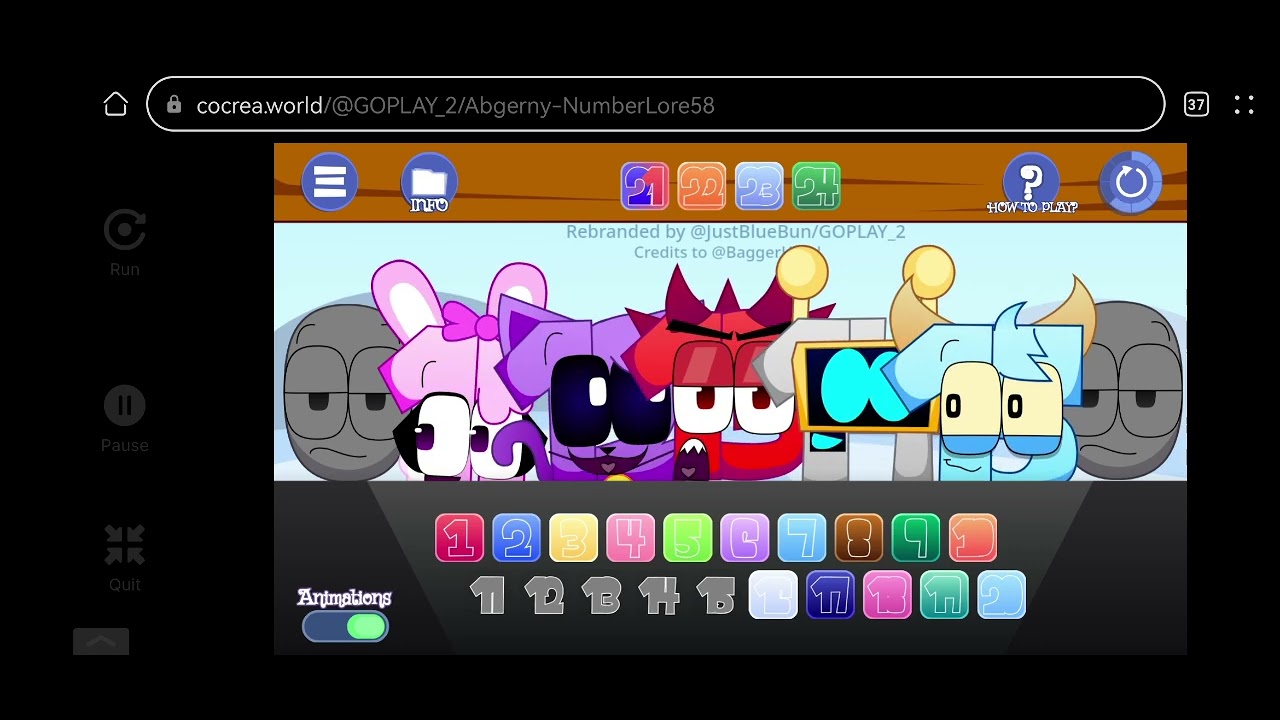Image resolution: width=1280 pixels, height=720 pixels.
Task: Pick the navy number 17 tile
Action: (x=830, y=595)
